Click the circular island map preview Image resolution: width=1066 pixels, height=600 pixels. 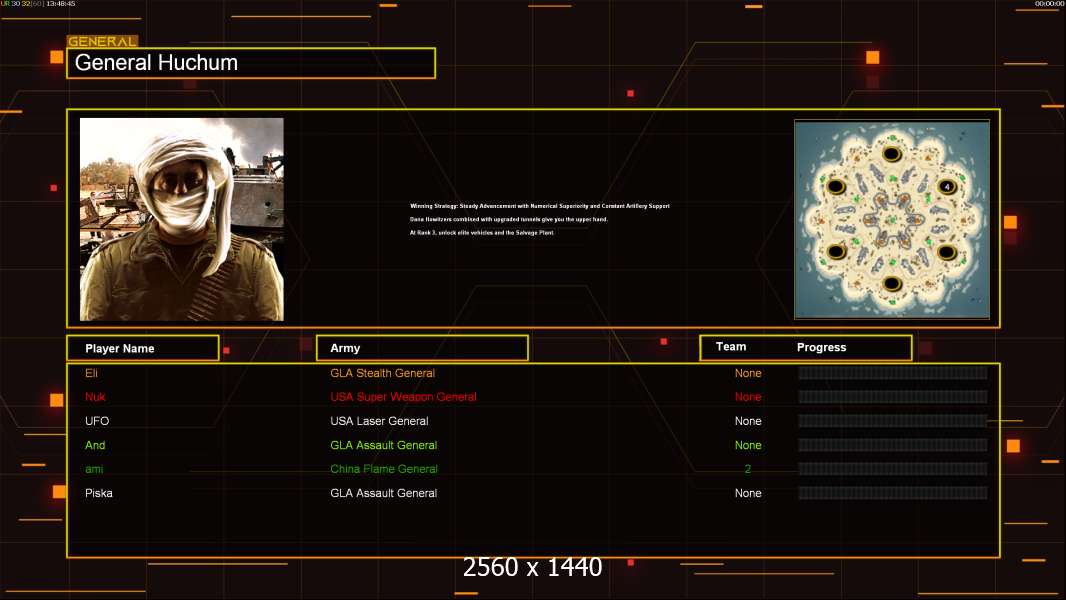point(892,219)
